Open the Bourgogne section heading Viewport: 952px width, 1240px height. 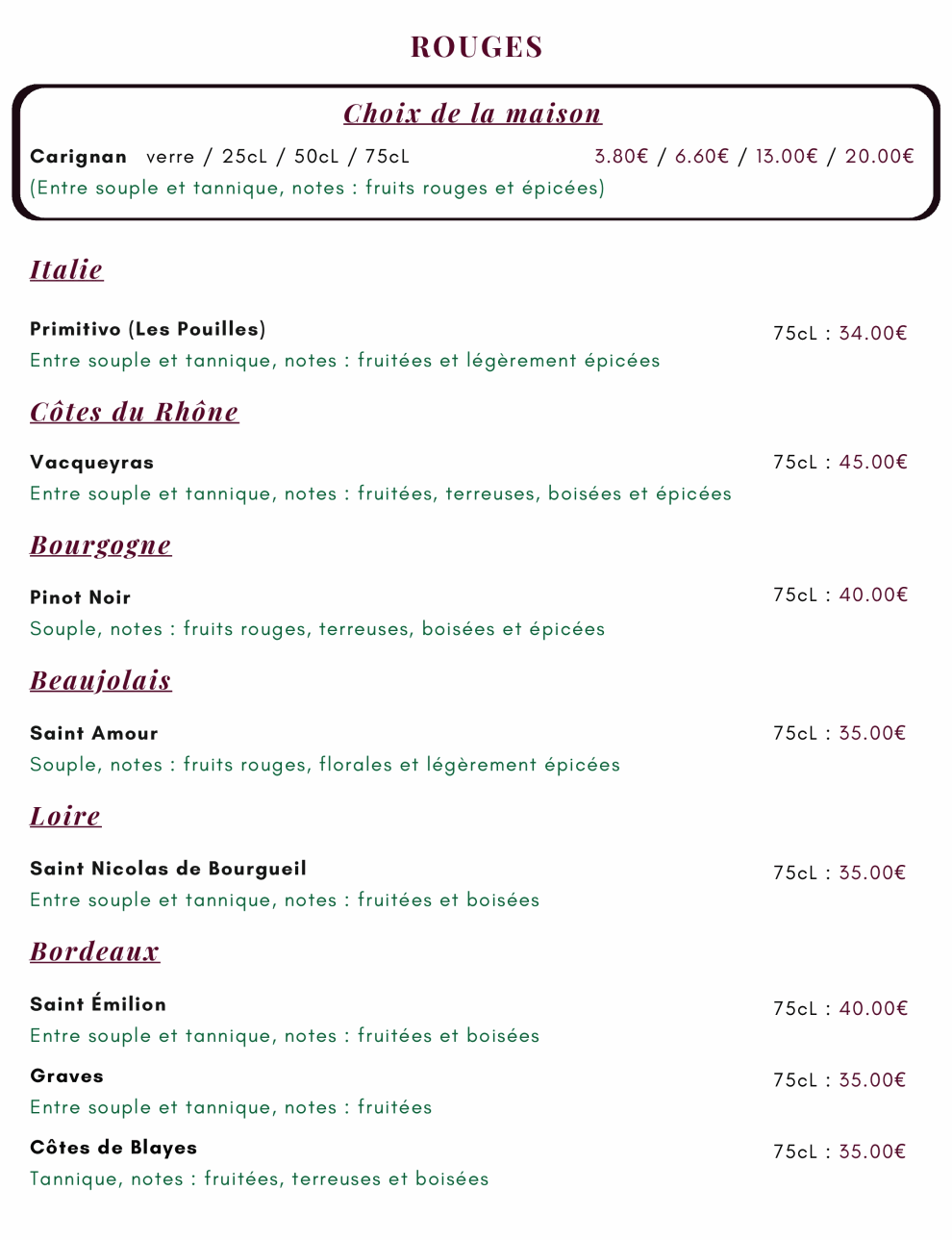tap(101, 545)
